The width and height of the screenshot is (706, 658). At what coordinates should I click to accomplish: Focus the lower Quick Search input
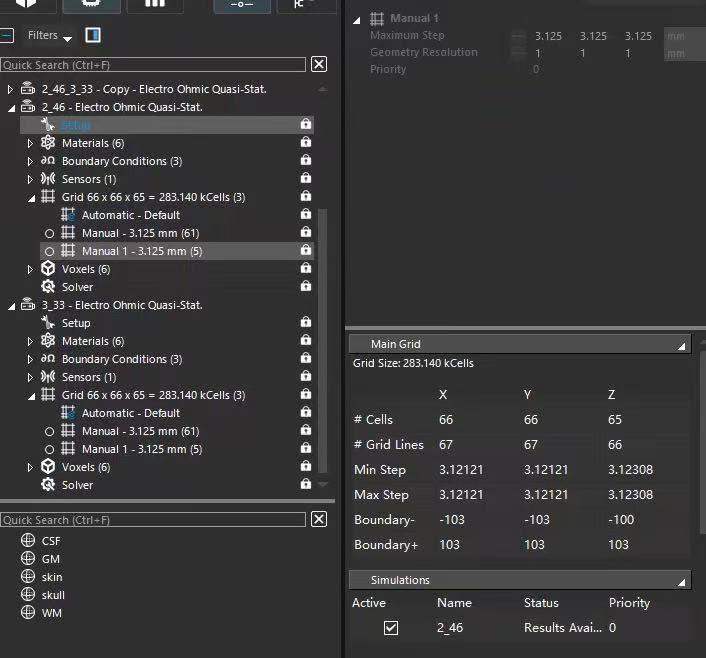[153, 520]
